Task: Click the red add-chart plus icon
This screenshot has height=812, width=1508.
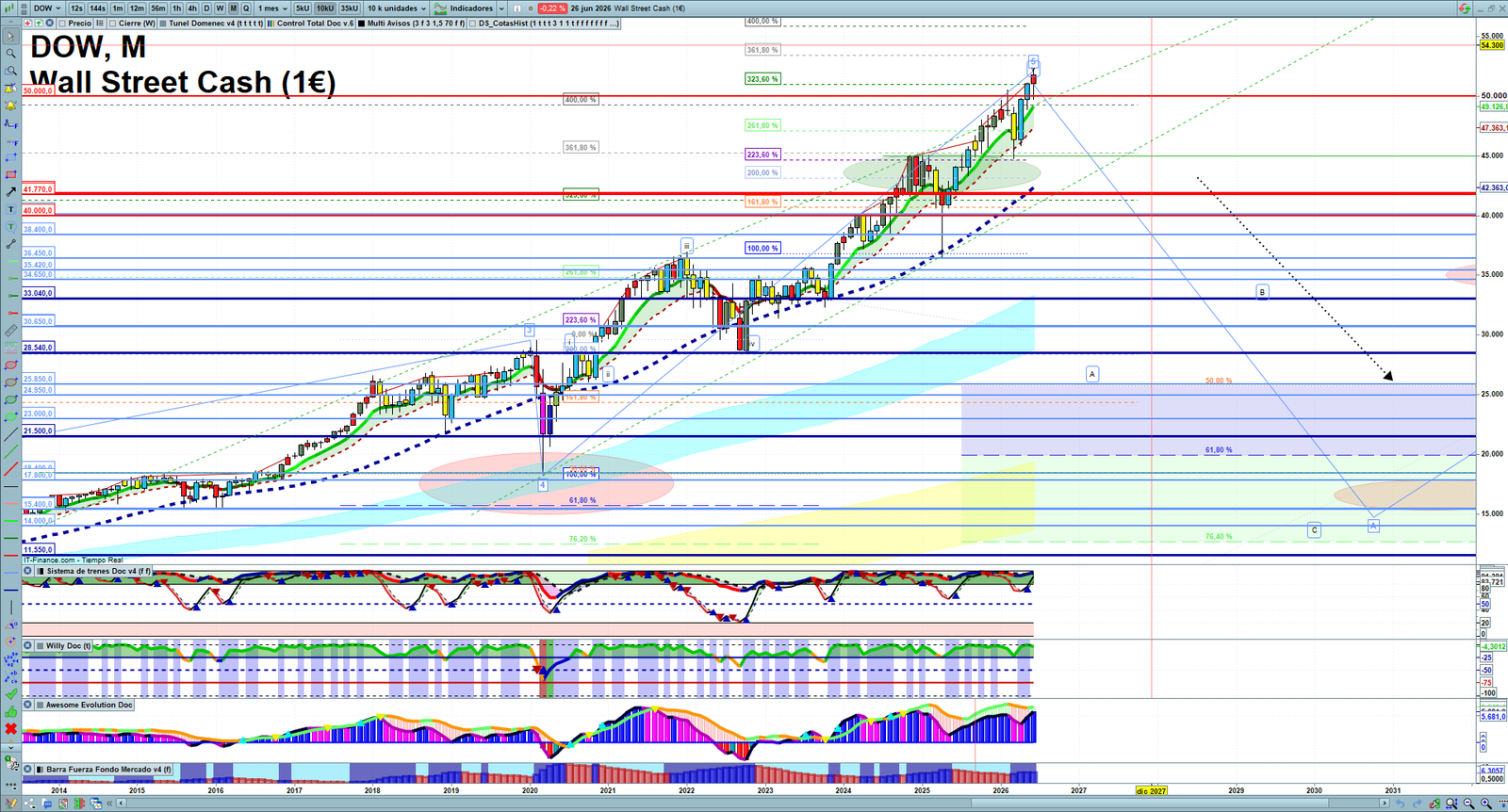Action: coord(27,23)
